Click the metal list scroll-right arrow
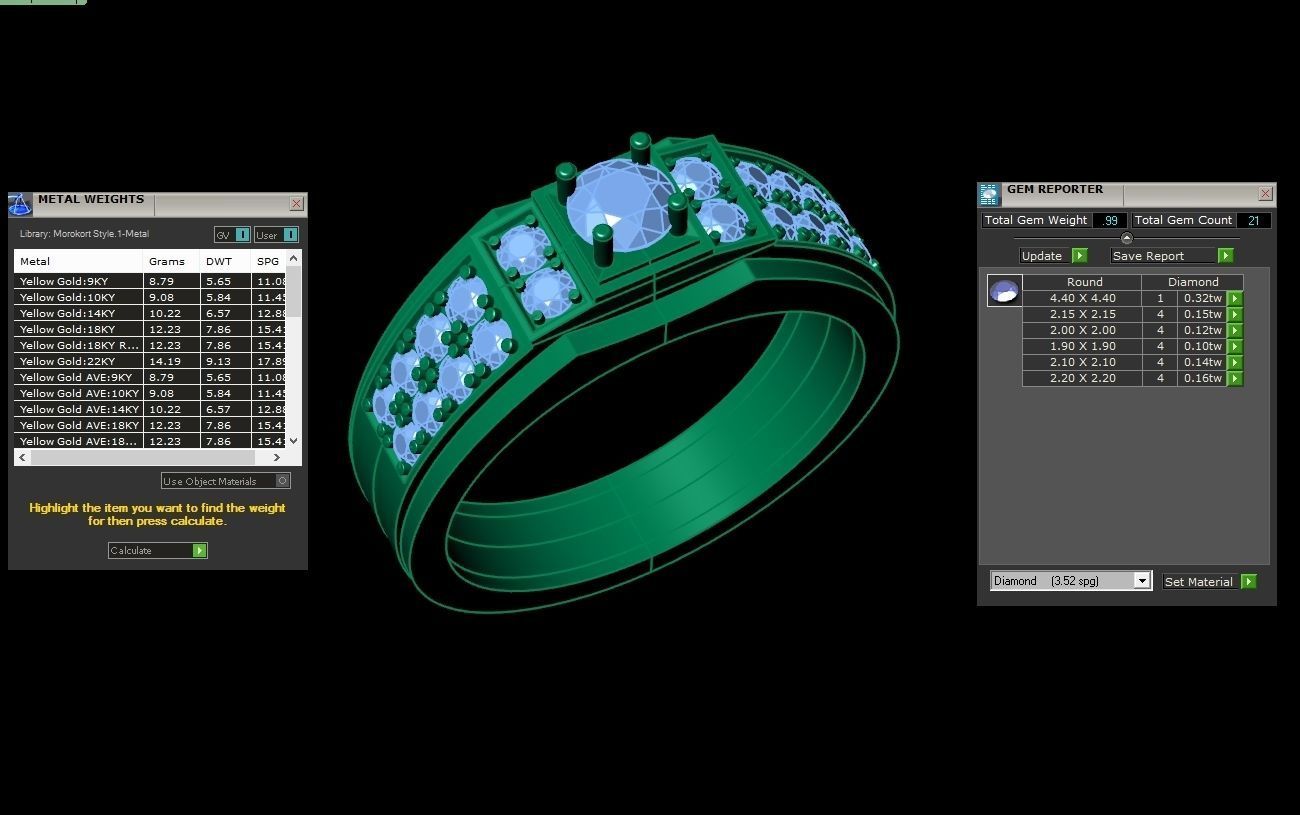The width and height of the screenshot is (1300, 815). 277,457
